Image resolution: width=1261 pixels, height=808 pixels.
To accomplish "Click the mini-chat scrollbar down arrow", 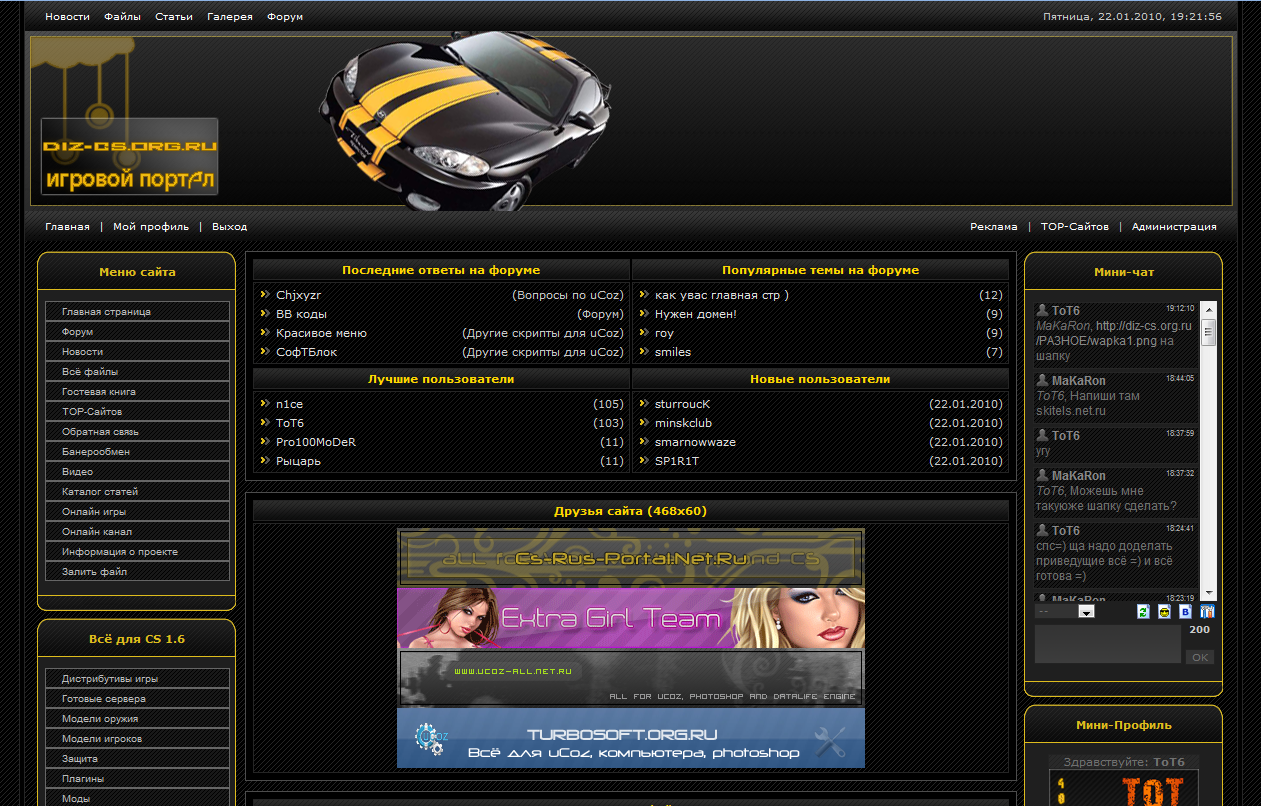I will [1208, 592].
